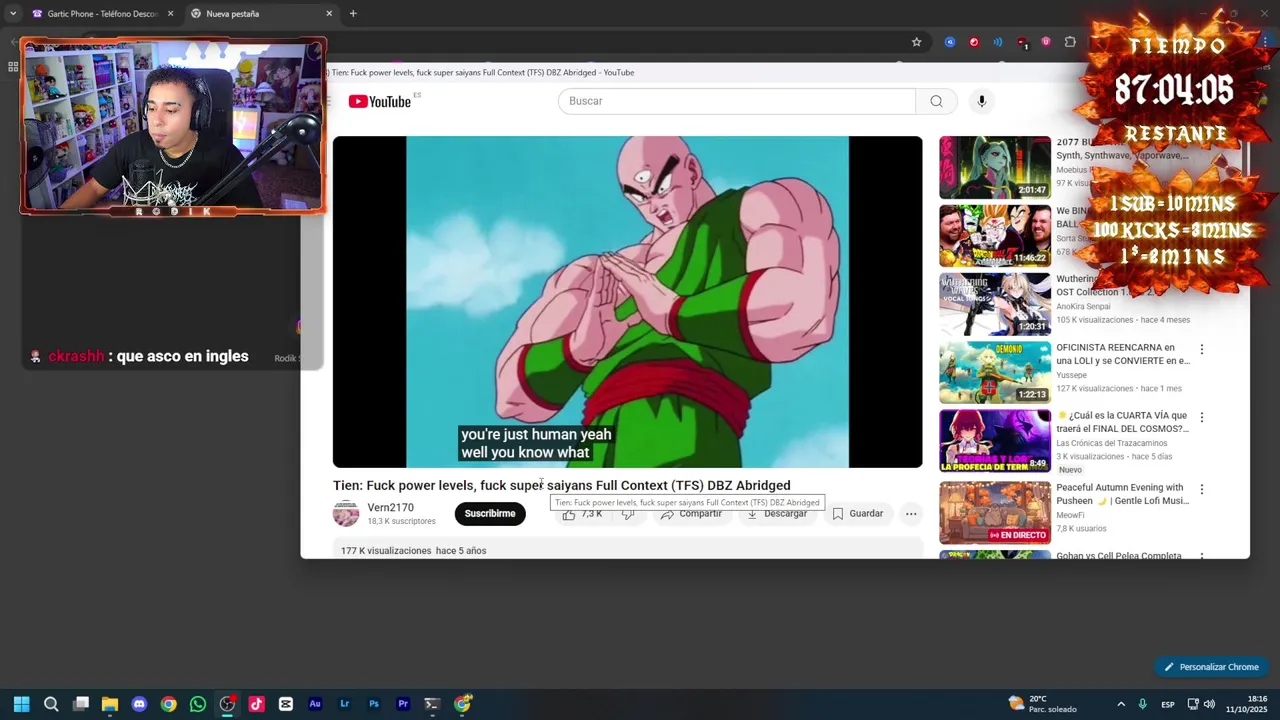
Task: Open the network icon in system tray
Action: pos(1193,704)
